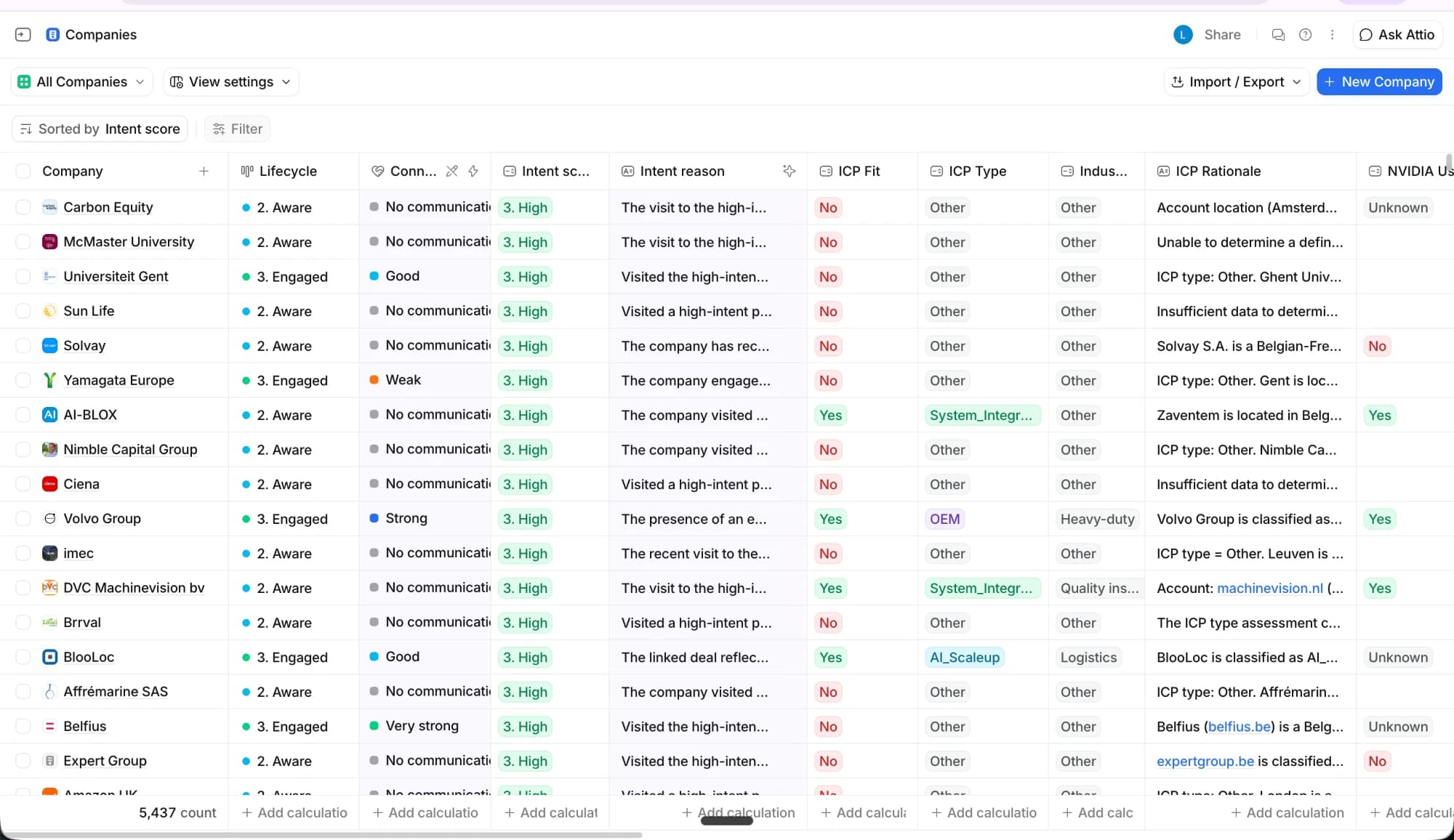Click the AI sparkle icon in Intent reason header
The image size is (1454, 840).
(789, 171)
